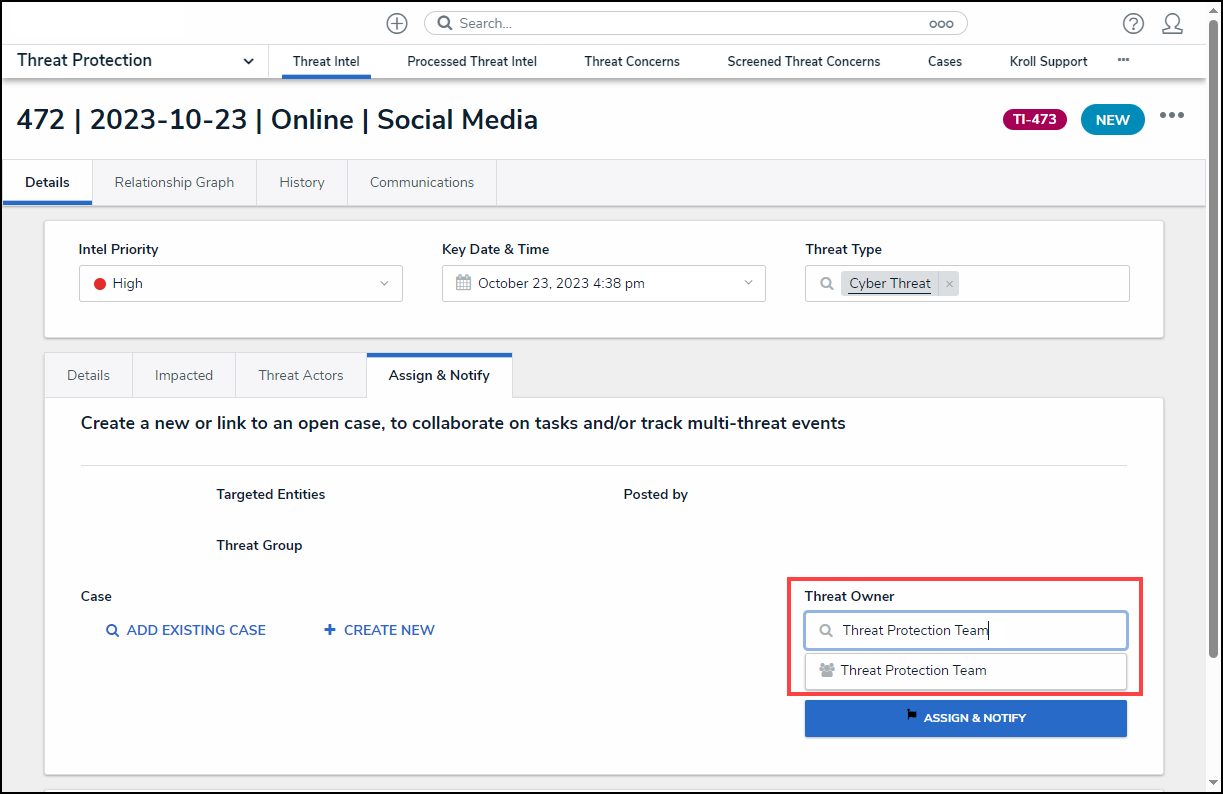The image size is (1223, 794).
Task: Click the calendar icon in Key Date field
Action: pyautogui.click(x=463, y=283)
